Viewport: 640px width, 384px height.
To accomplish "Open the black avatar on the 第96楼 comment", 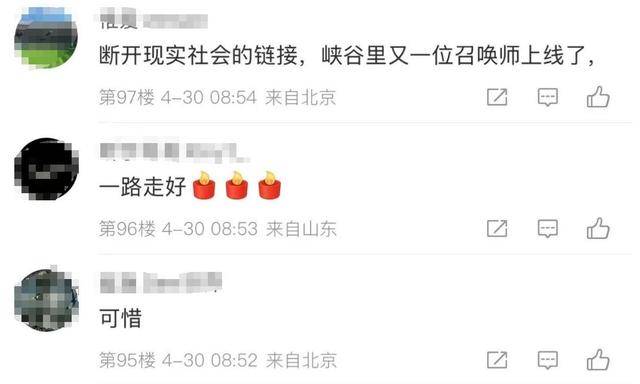I will (x=46, y=169).
